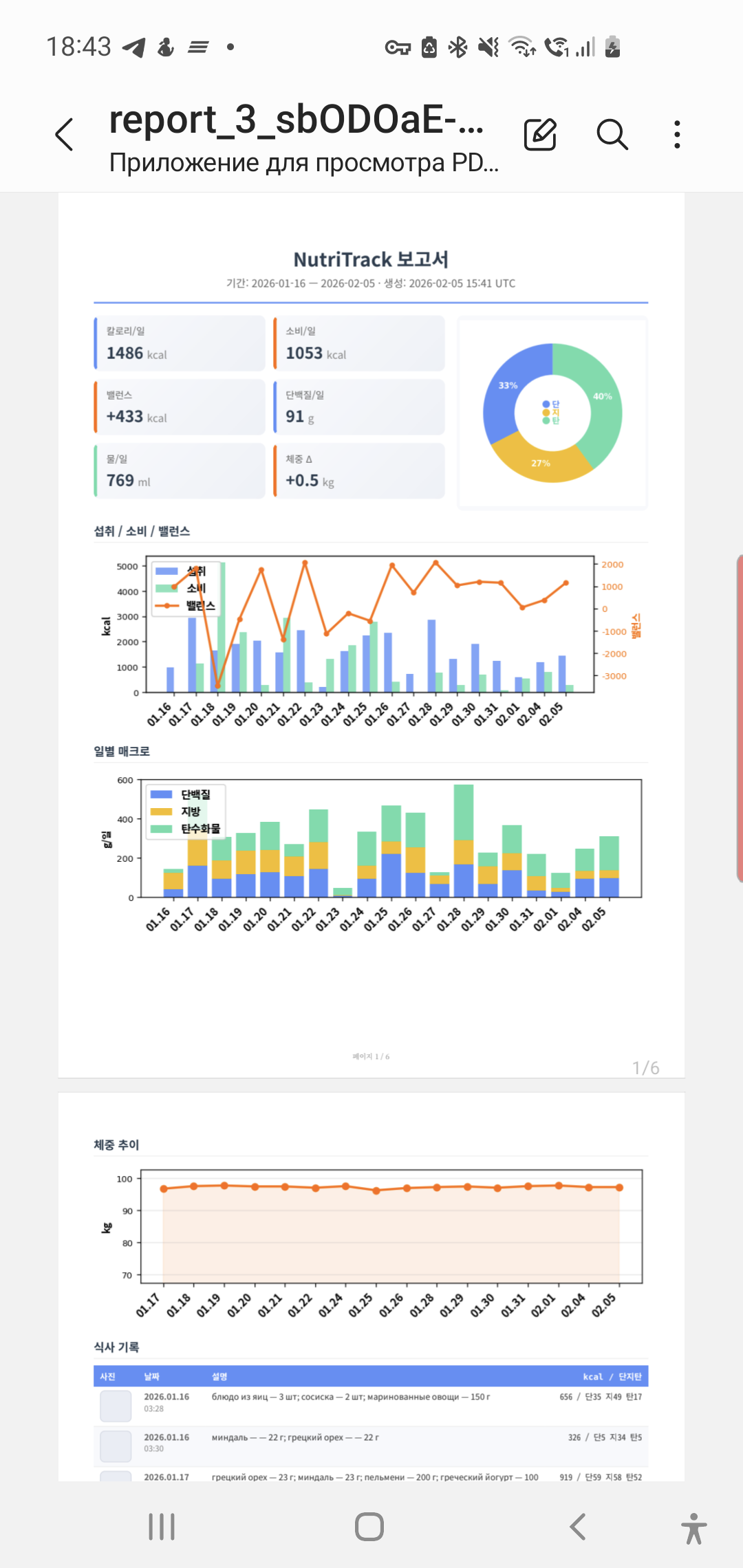
Task: Tap the Android recent apps button
Action: [x=162, y=1527]
